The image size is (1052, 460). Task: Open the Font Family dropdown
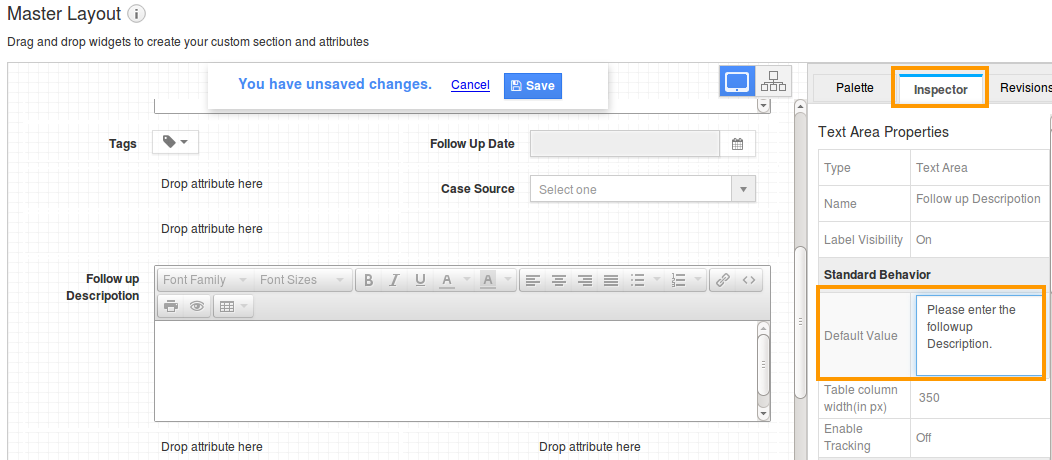(x=204, y=280)
